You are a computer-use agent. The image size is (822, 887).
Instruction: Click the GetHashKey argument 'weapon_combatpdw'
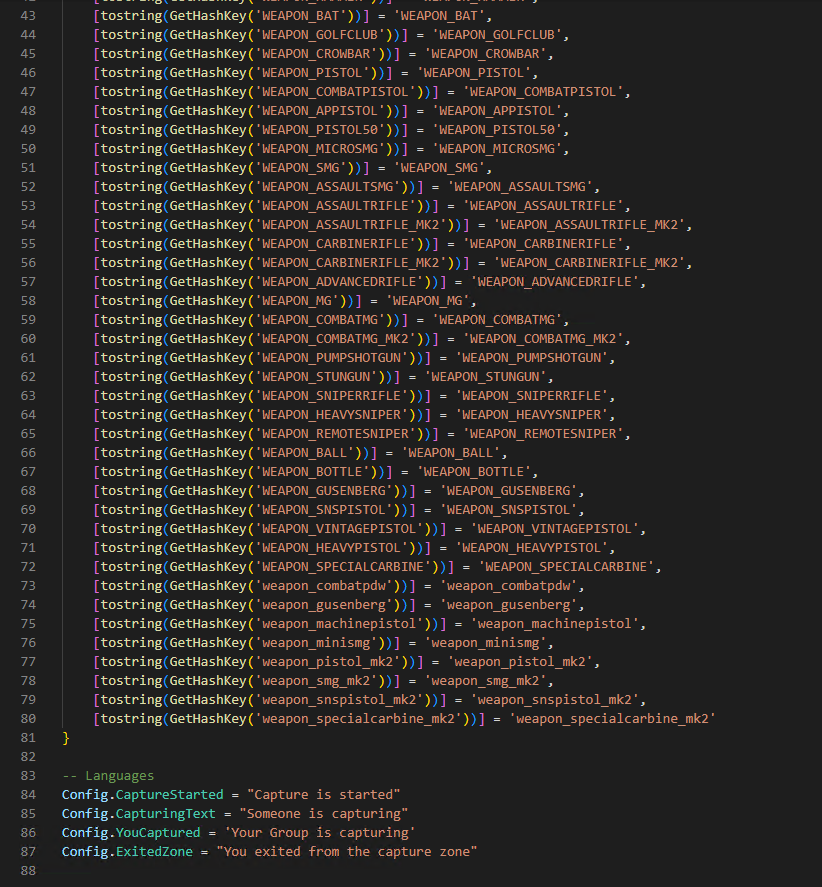[x=324, y=585]
